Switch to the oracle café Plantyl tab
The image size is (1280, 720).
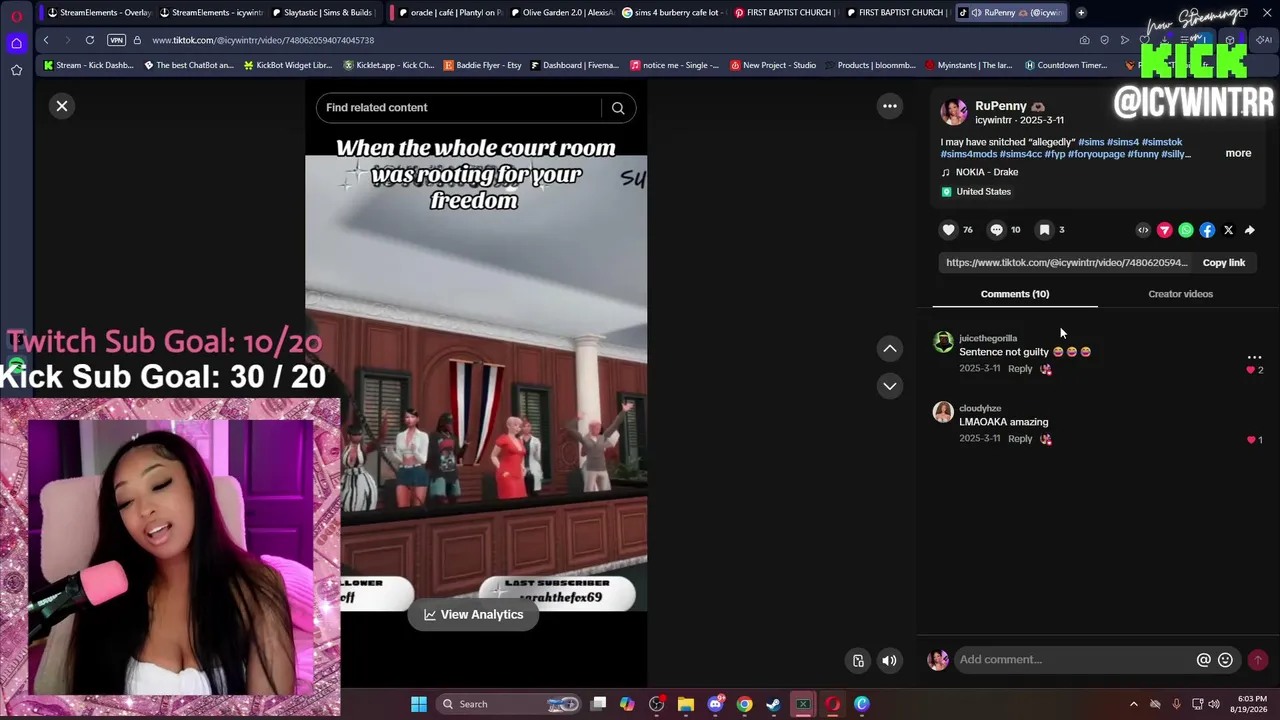[448, 13]
